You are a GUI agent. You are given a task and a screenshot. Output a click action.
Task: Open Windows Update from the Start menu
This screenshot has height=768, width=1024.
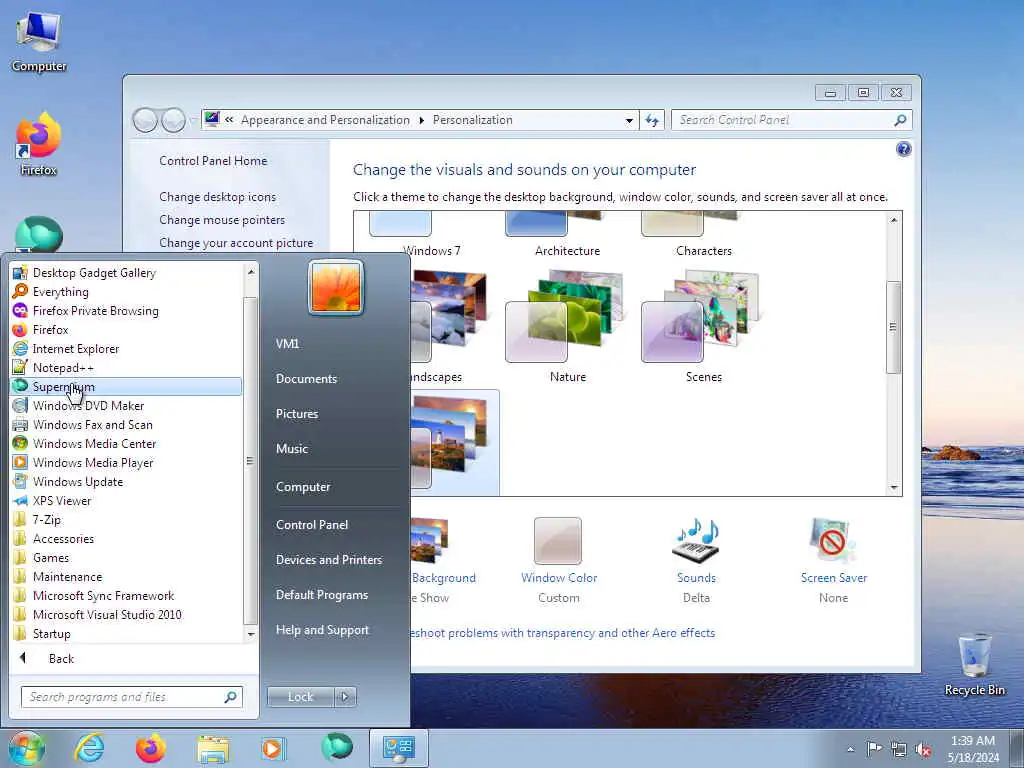pos(125,481)
